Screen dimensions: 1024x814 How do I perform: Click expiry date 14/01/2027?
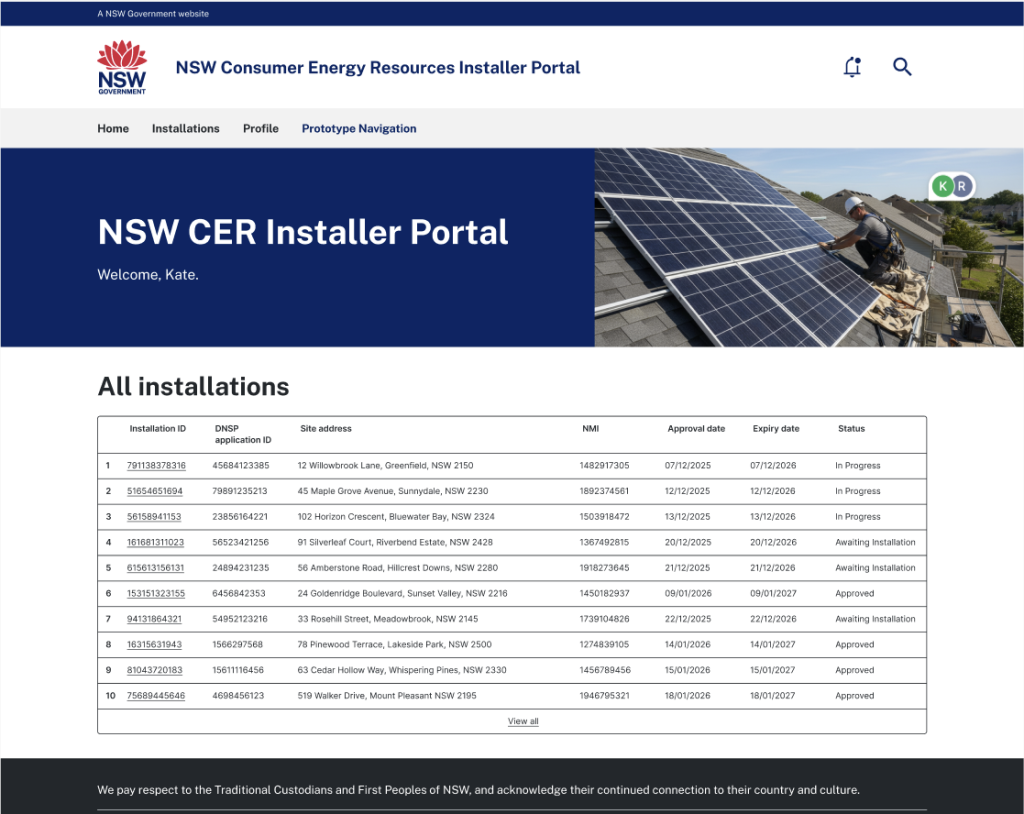pos(773,644)
